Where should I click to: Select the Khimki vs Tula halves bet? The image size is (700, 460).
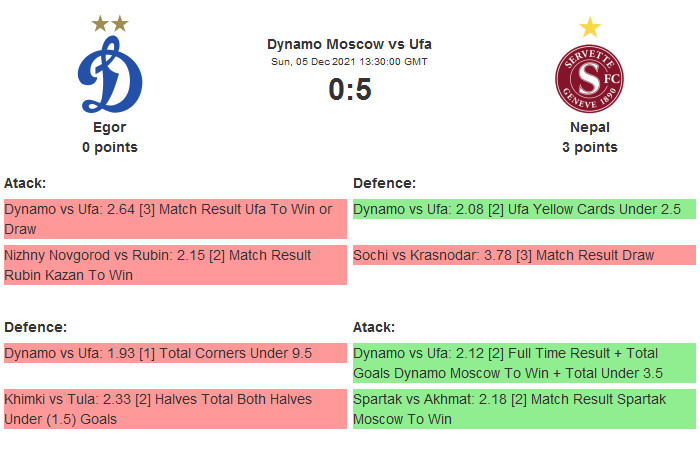(175, 408)
